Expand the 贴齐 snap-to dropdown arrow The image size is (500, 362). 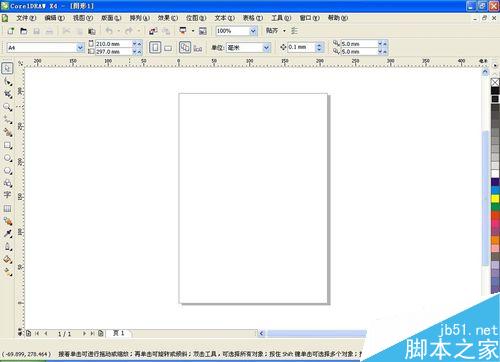click(x=284, y=31)
